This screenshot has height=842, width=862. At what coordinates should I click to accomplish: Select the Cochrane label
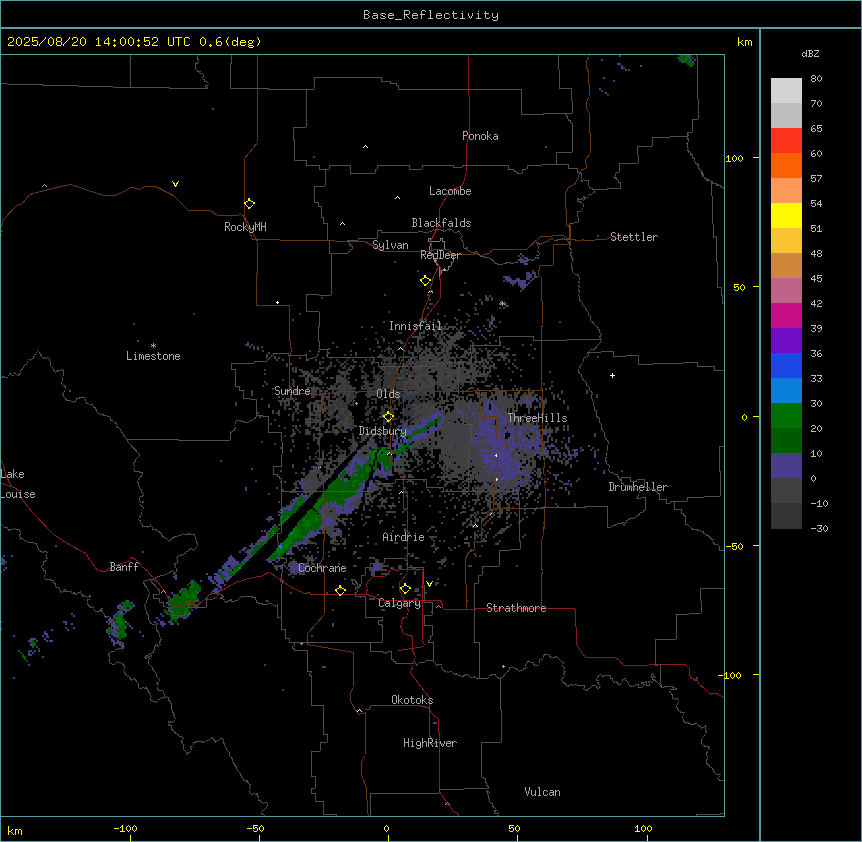[x=322, y=568]
